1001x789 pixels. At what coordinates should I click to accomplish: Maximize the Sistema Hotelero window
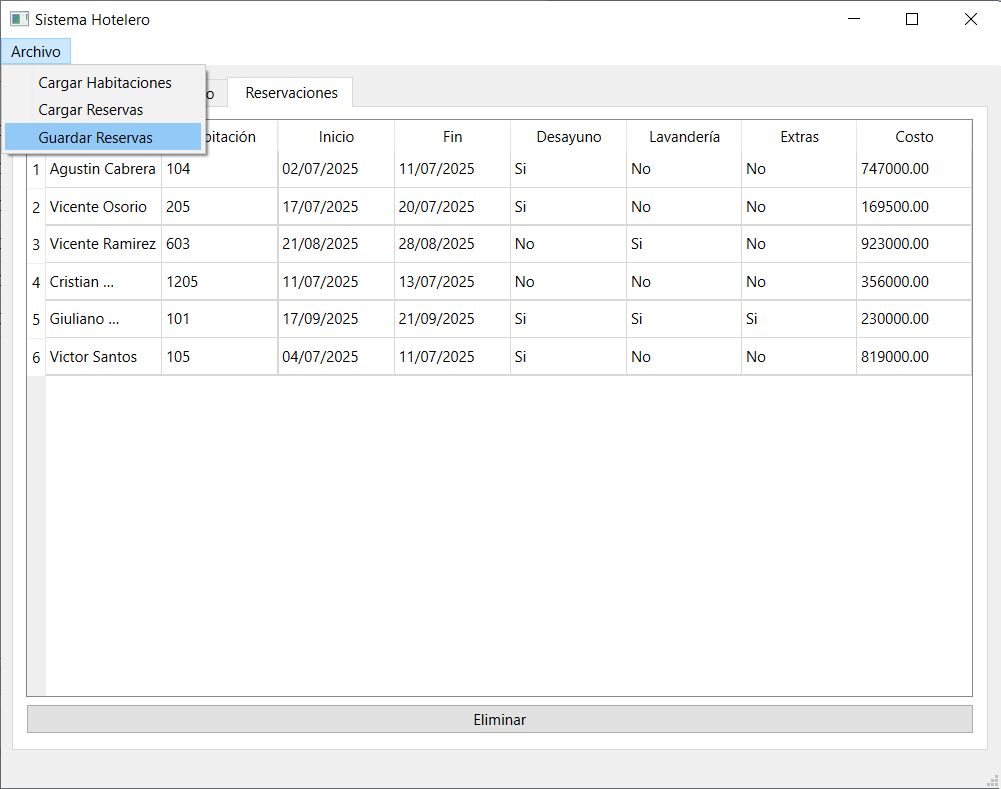pos(912,19)
